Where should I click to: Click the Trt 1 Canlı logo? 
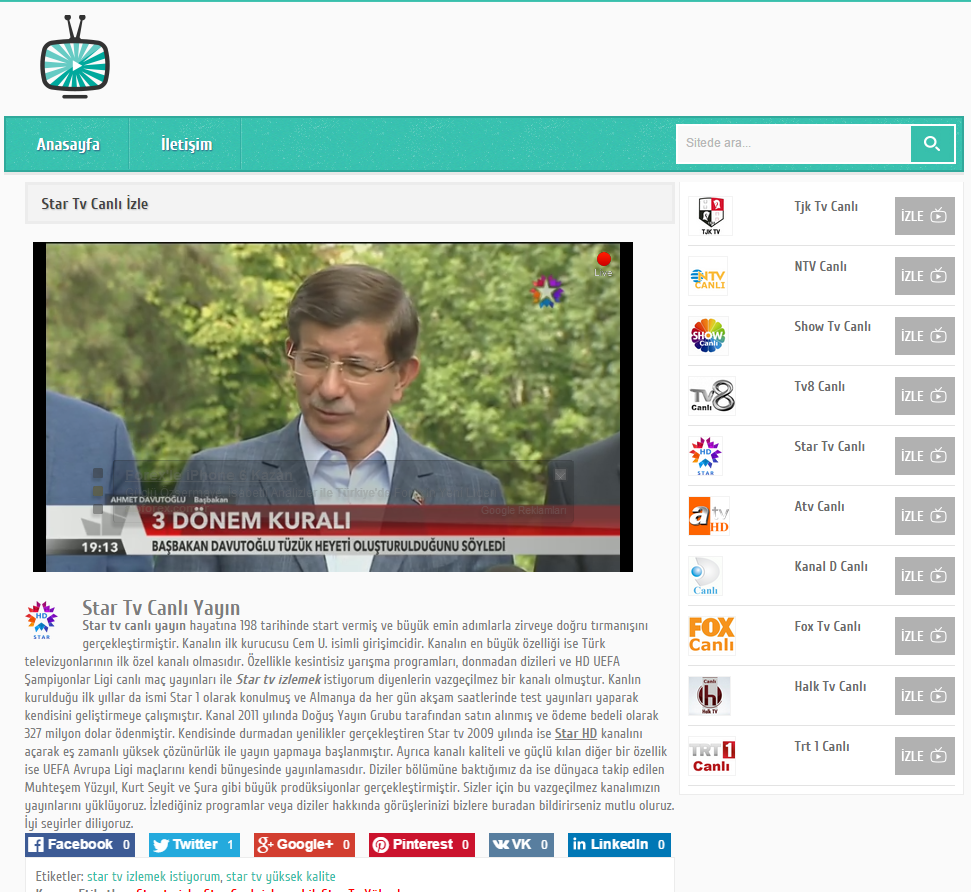(712, 756)
